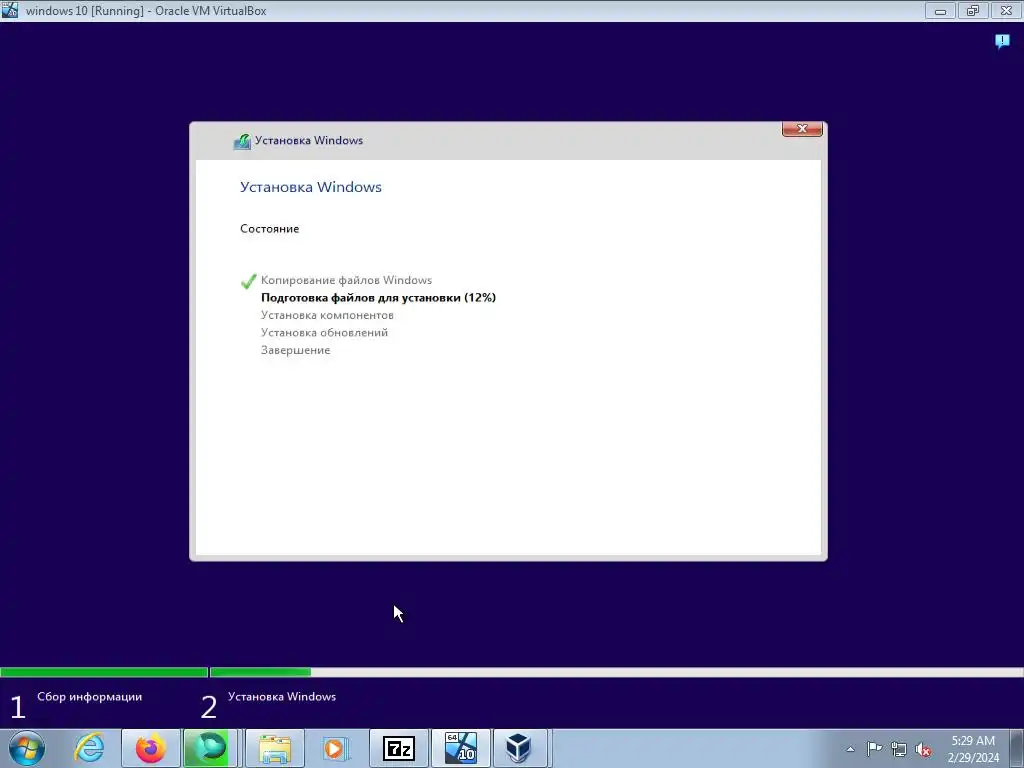This screenshot has height=768, width=1024.
Task: Open VirtualBox Manager cube icon
Action: 519,748
